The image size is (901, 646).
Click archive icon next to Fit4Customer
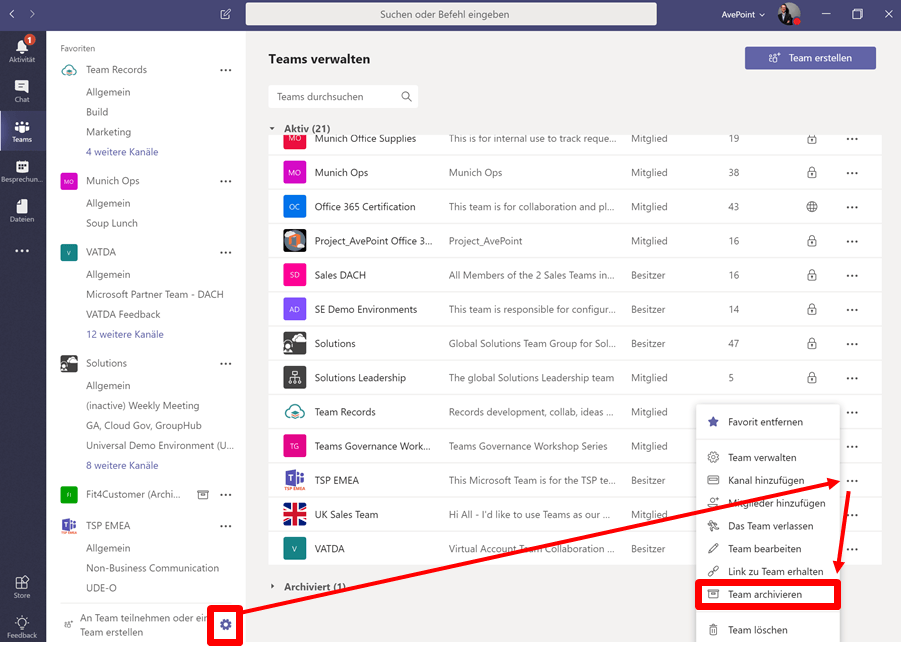click(203, 494)
